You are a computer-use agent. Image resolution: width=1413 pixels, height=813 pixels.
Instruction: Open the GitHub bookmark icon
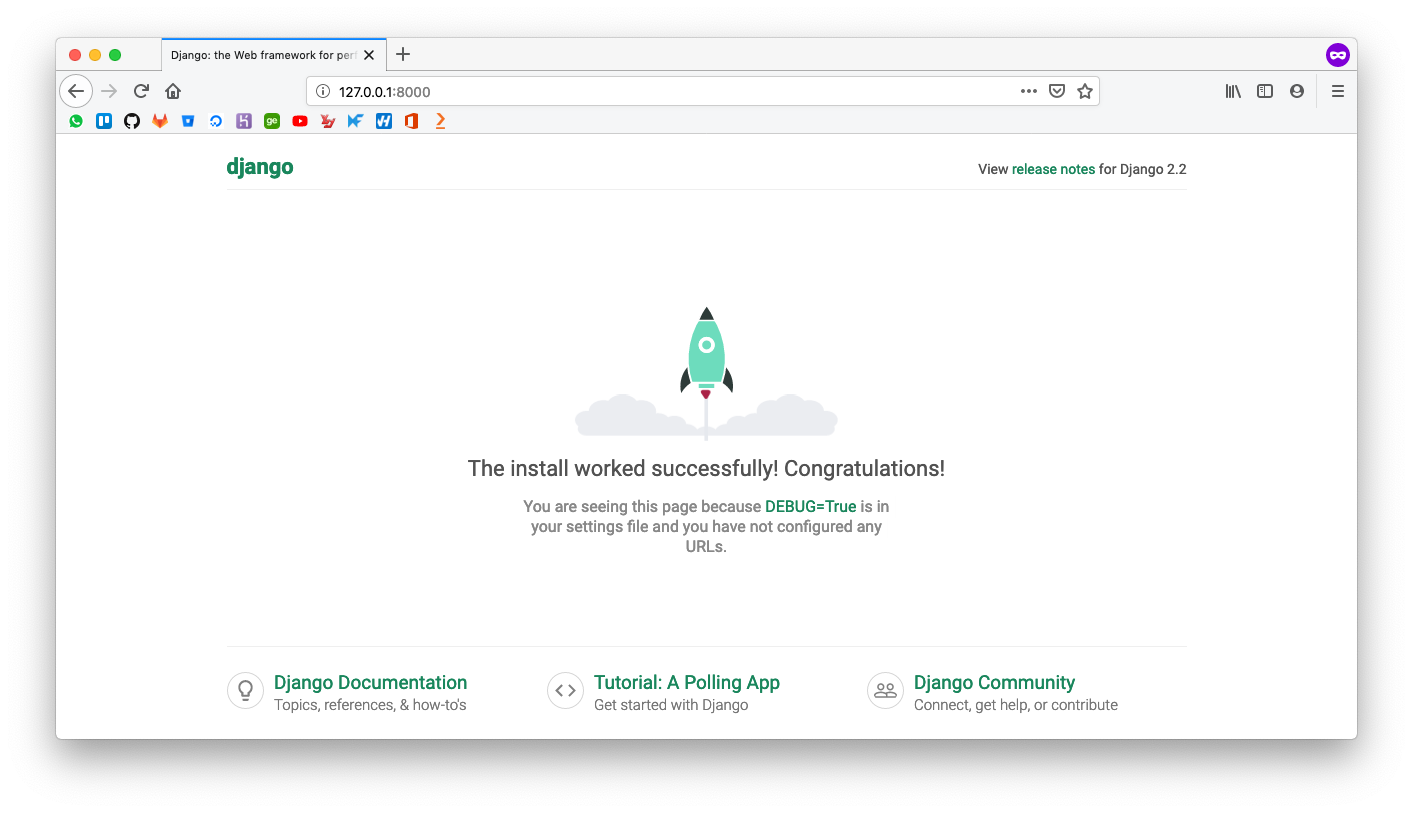click(132, 121)
